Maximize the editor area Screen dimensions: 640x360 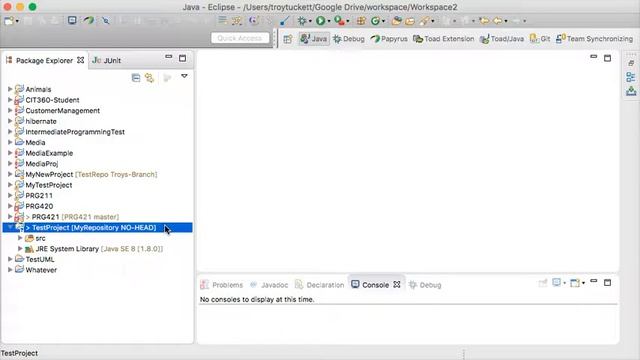(x=607, y=58)
